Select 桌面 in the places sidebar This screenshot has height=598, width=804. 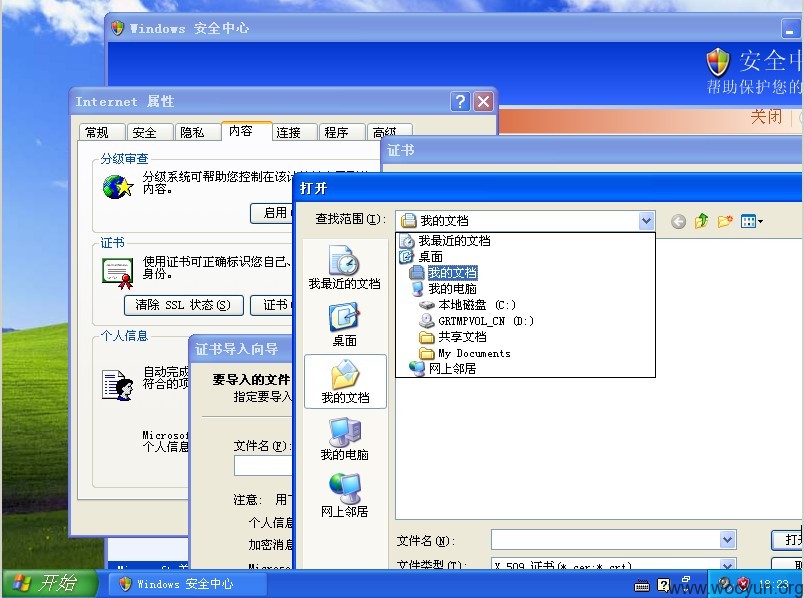coord(344,325)
